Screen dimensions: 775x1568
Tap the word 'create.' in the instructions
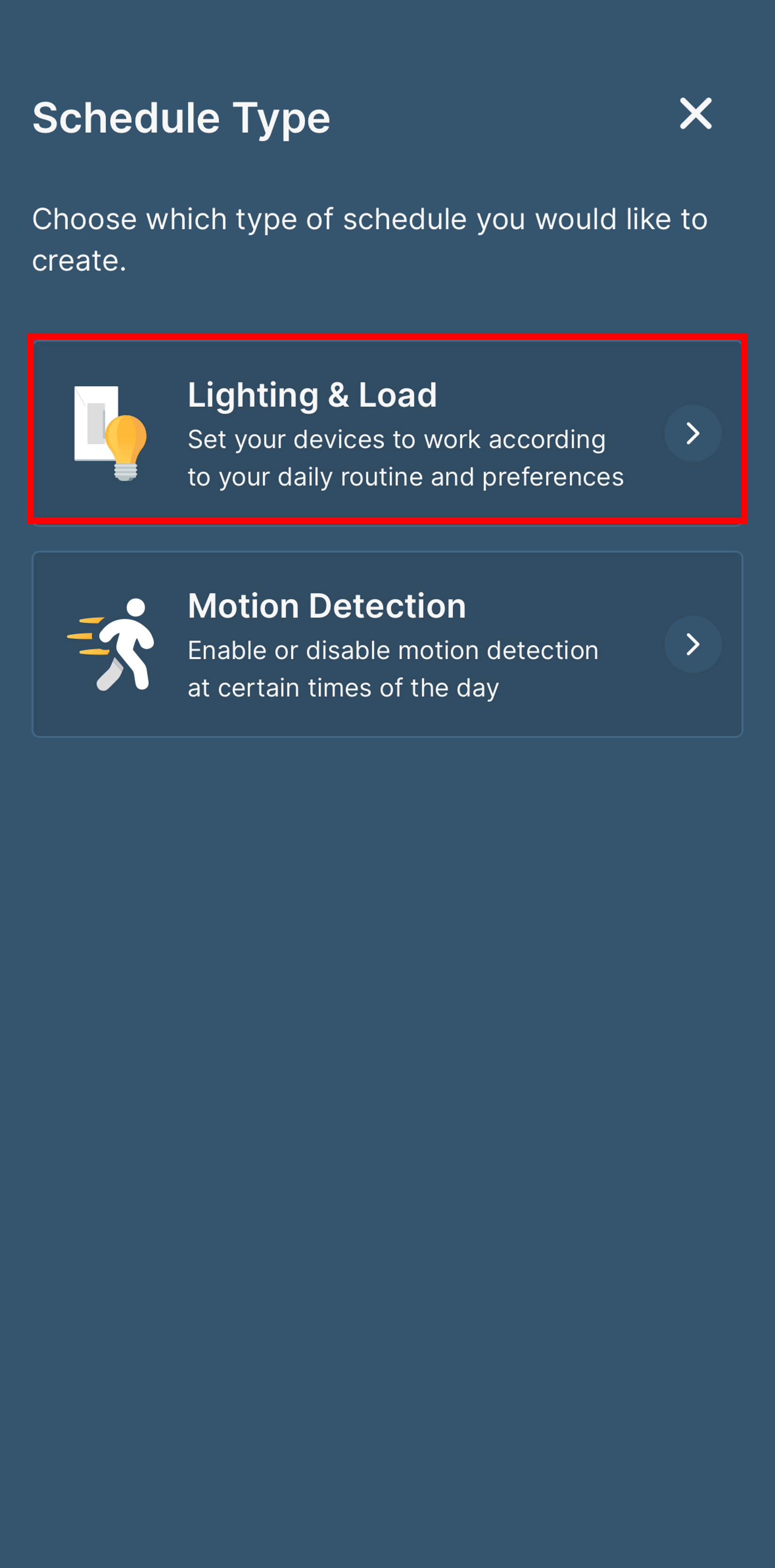tap(79, 261)
